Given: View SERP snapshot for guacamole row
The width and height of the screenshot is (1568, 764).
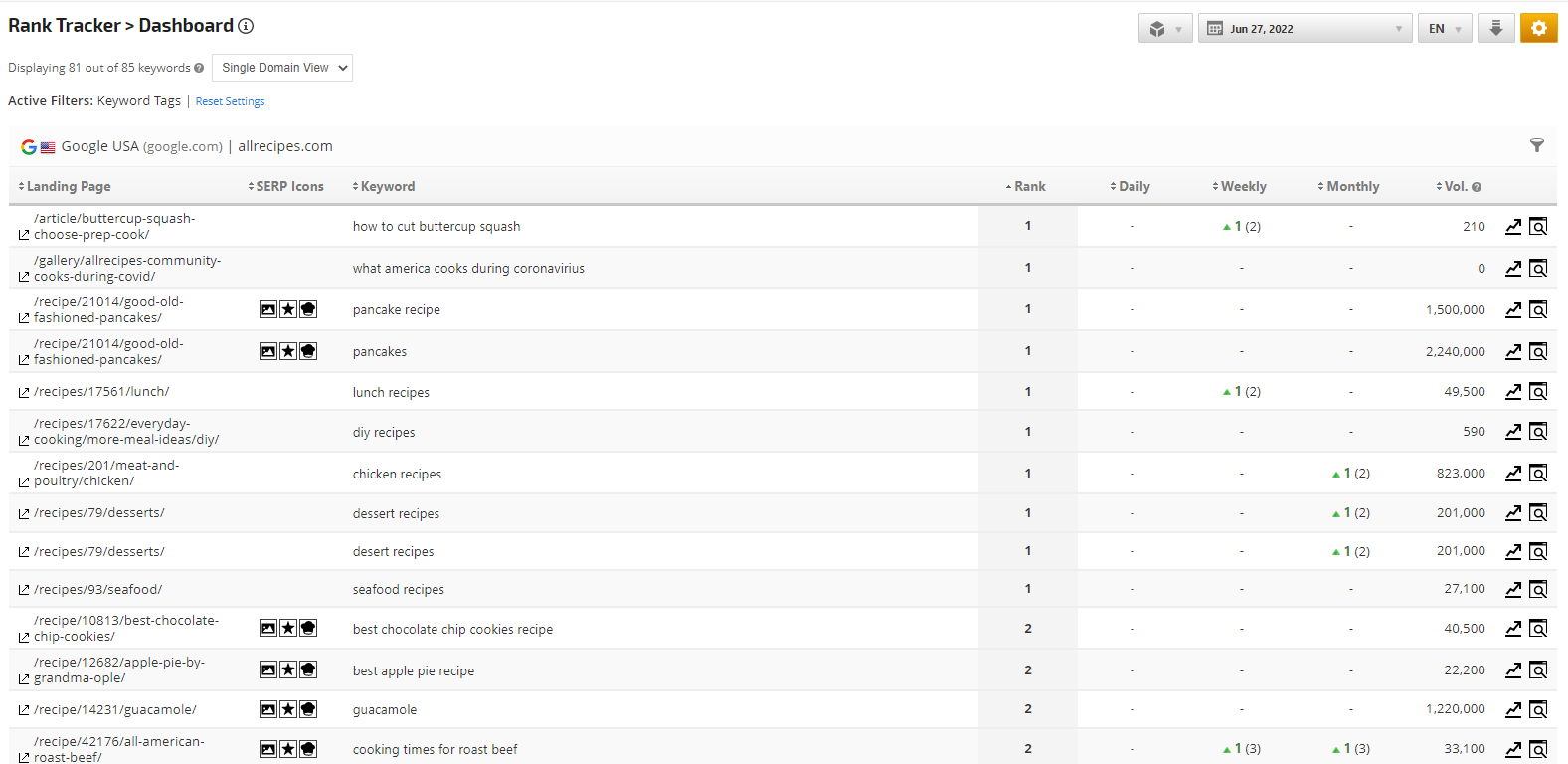Looking at the screenshot, I should click(1537, 710).
